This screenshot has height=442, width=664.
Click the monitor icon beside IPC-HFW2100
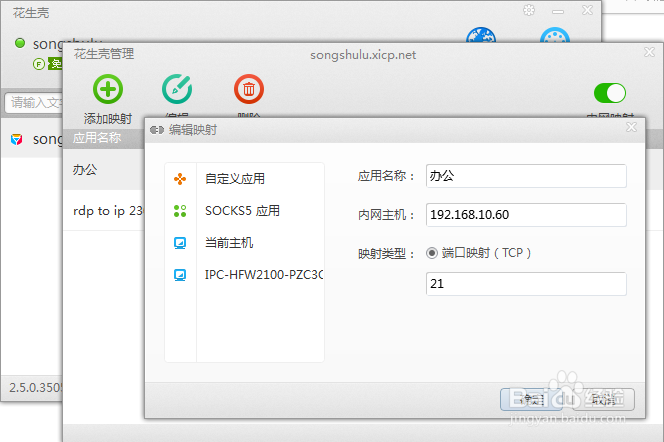(180, 275)
